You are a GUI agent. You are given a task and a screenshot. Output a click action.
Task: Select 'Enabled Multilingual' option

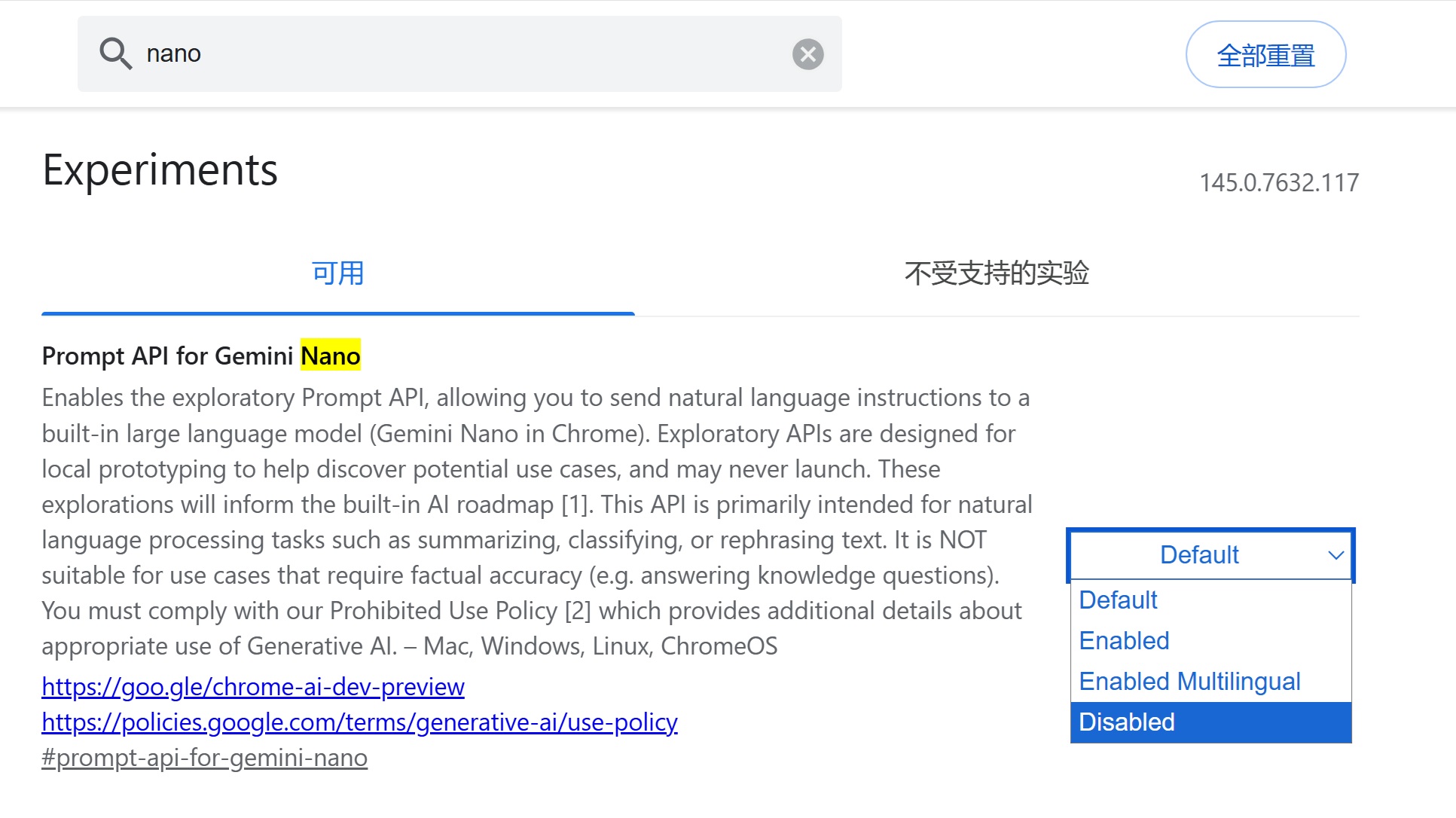click(x=1211, y=682)
